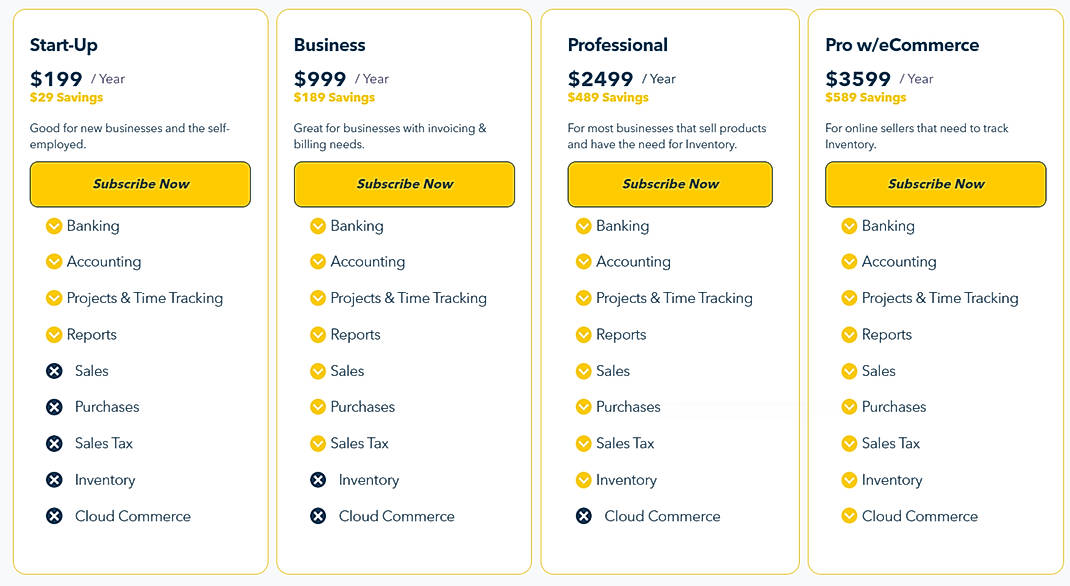Click Professional Cloud Commerce X icon
The height and width of the screenshot is (586, 1070).
point(584,516)
